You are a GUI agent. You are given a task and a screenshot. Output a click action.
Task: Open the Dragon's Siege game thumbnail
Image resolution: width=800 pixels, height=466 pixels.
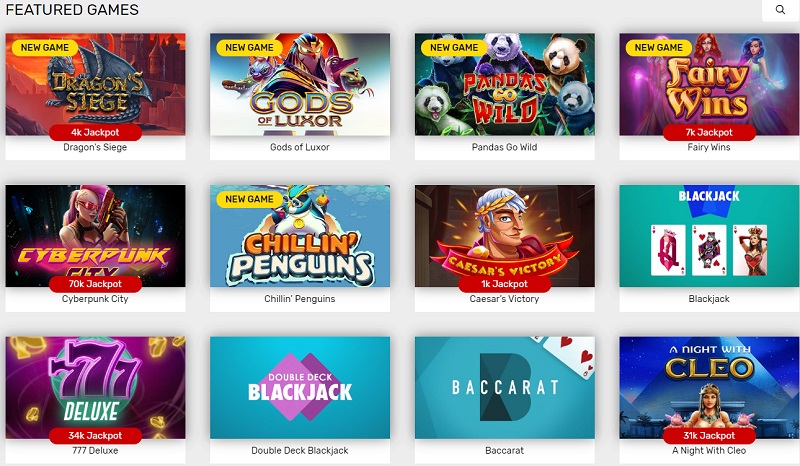[95, 84]
